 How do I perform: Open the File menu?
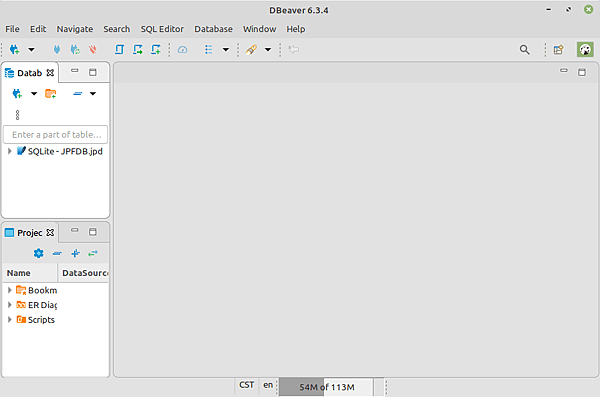pos(12,29)
